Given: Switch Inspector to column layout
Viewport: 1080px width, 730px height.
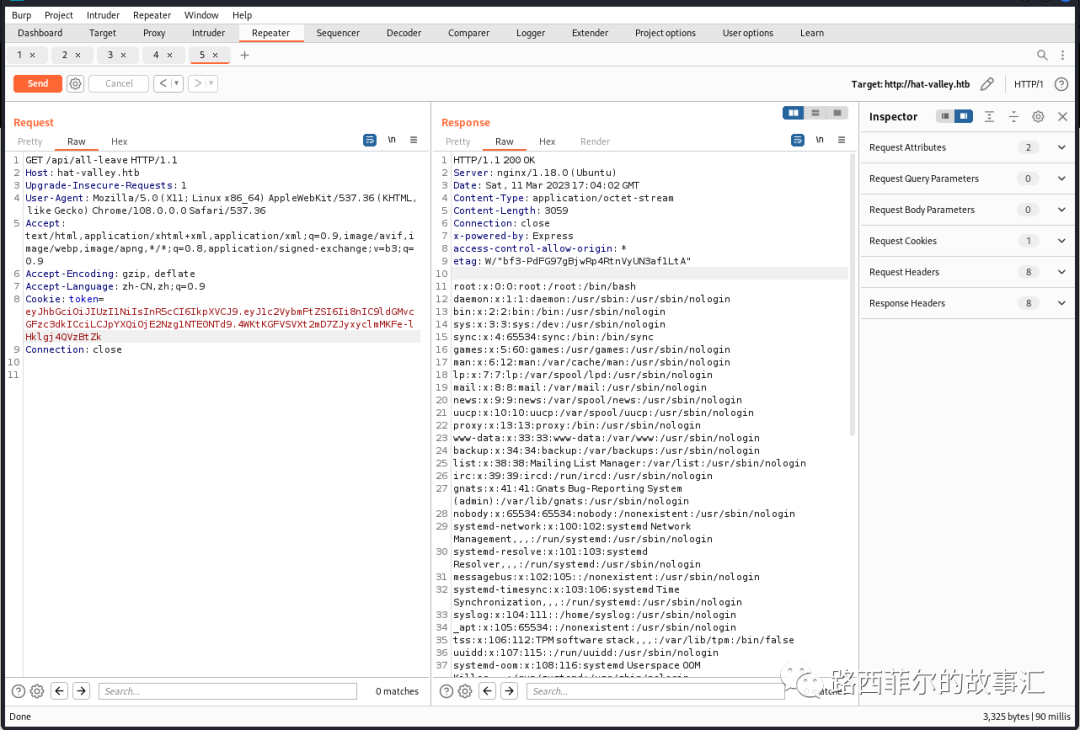Looking at the screenshot, I should tap(964, 116).
